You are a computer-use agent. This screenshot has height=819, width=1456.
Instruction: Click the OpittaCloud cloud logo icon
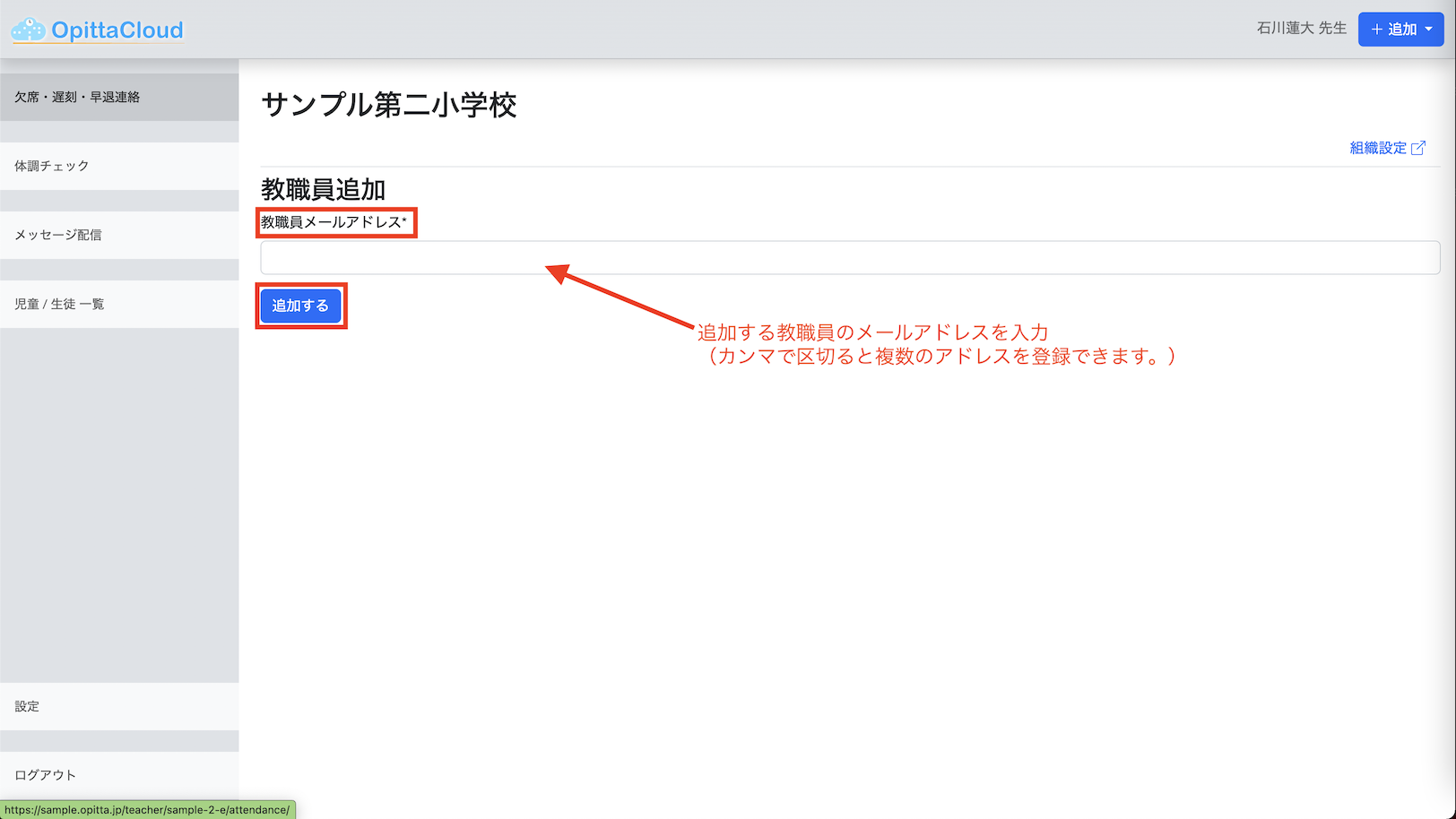click(x=28, y=30)
